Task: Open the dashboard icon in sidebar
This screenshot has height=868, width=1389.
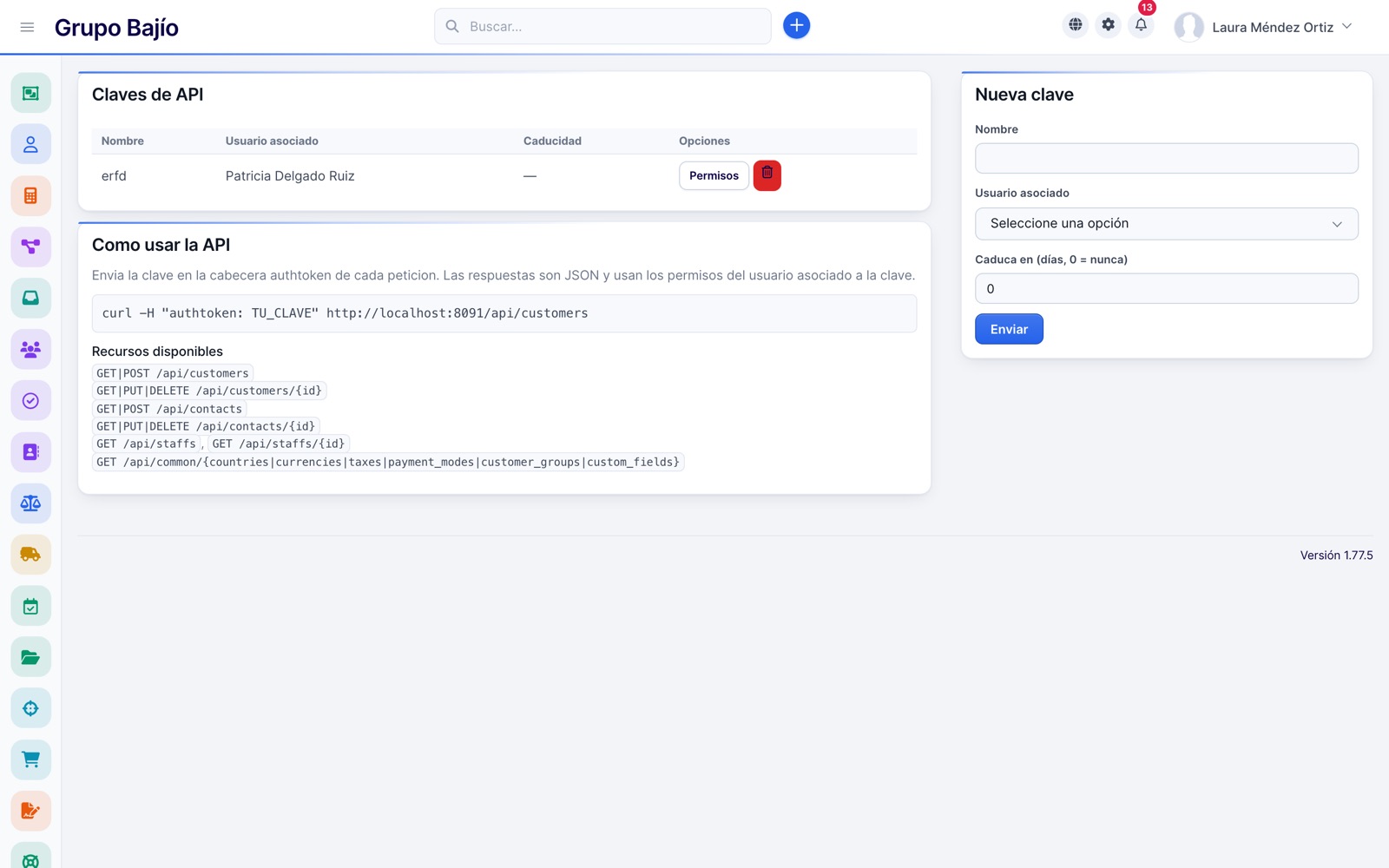Action: tap(30, 93)
